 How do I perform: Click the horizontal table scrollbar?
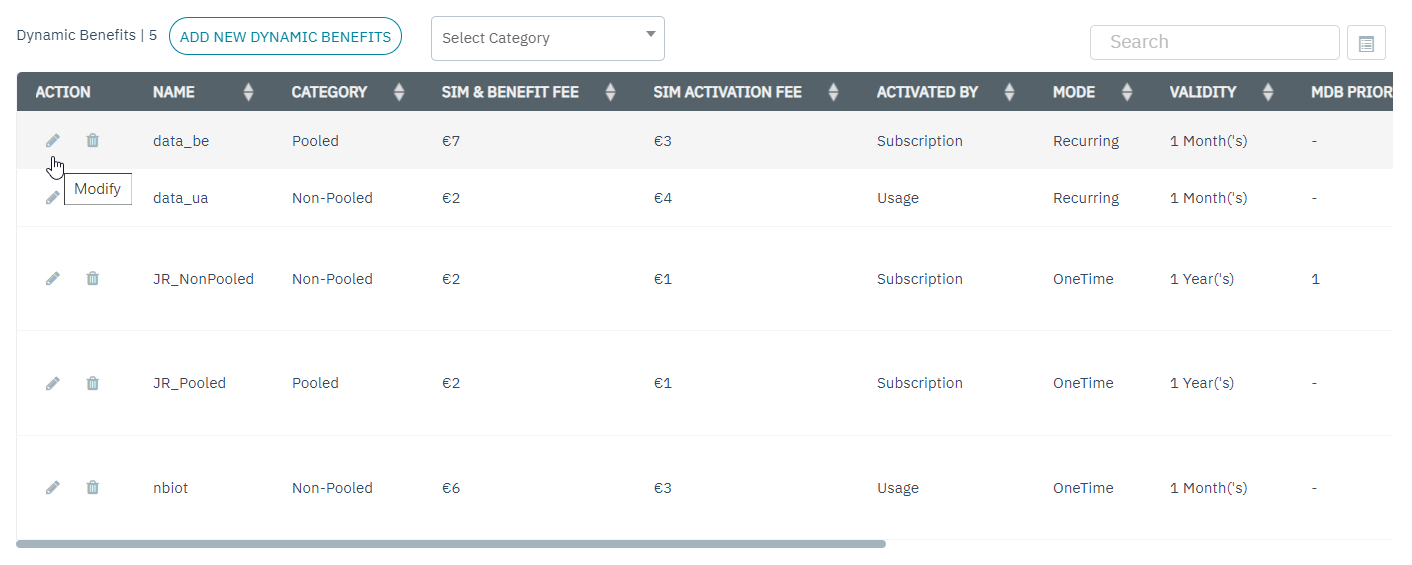point(450,544)
